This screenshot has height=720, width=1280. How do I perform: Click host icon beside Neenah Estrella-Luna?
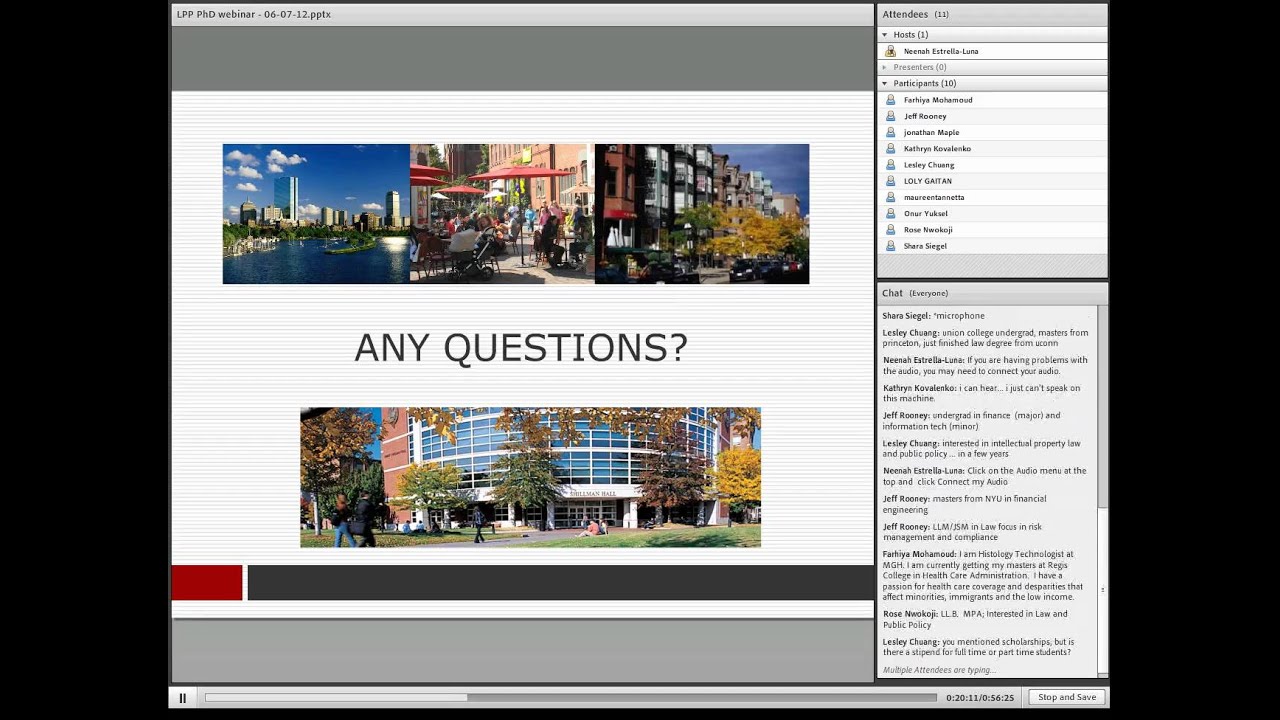pos(890,51)
